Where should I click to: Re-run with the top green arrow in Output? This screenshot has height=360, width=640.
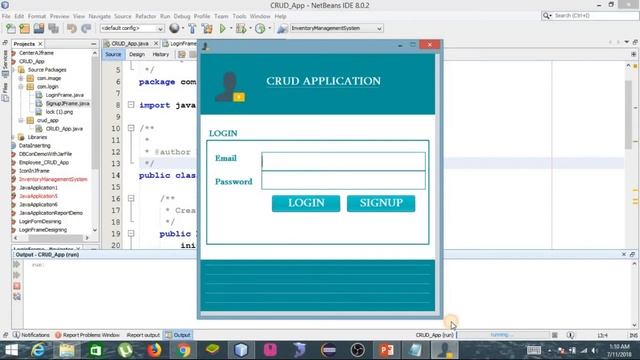(x=17, y=264)
